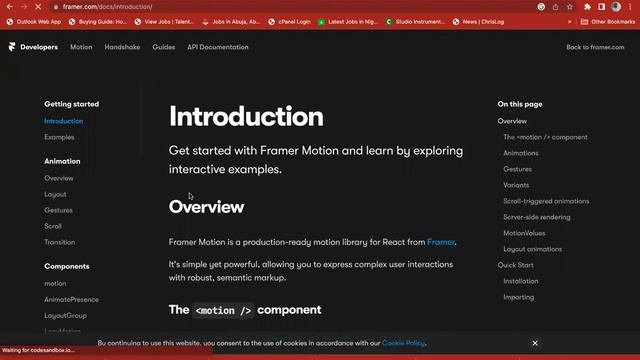
Task: Toggle the side panel icon
Action: 602,7
